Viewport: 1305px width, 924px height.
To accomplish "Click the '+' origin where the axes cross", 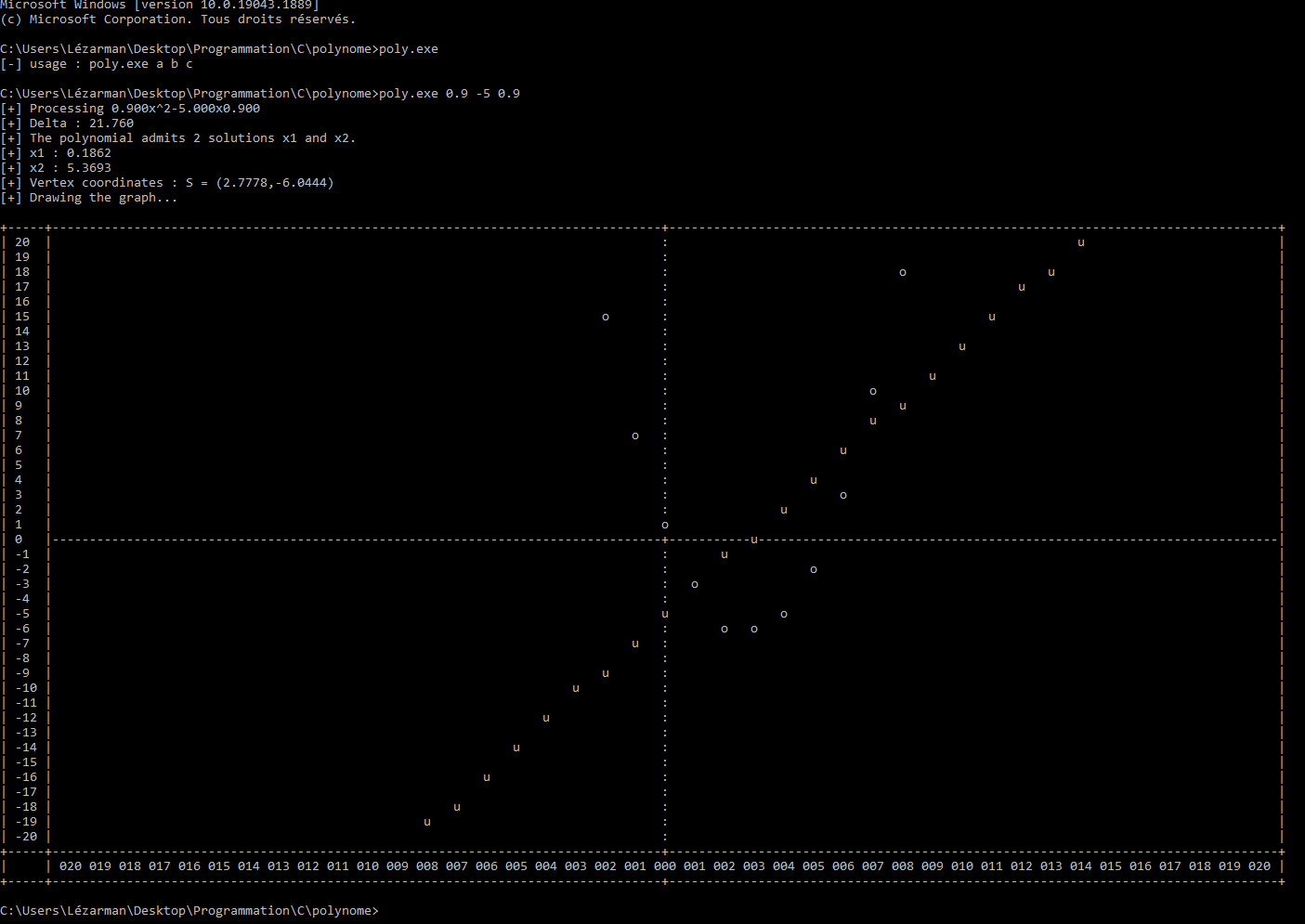I will [665, 540].
